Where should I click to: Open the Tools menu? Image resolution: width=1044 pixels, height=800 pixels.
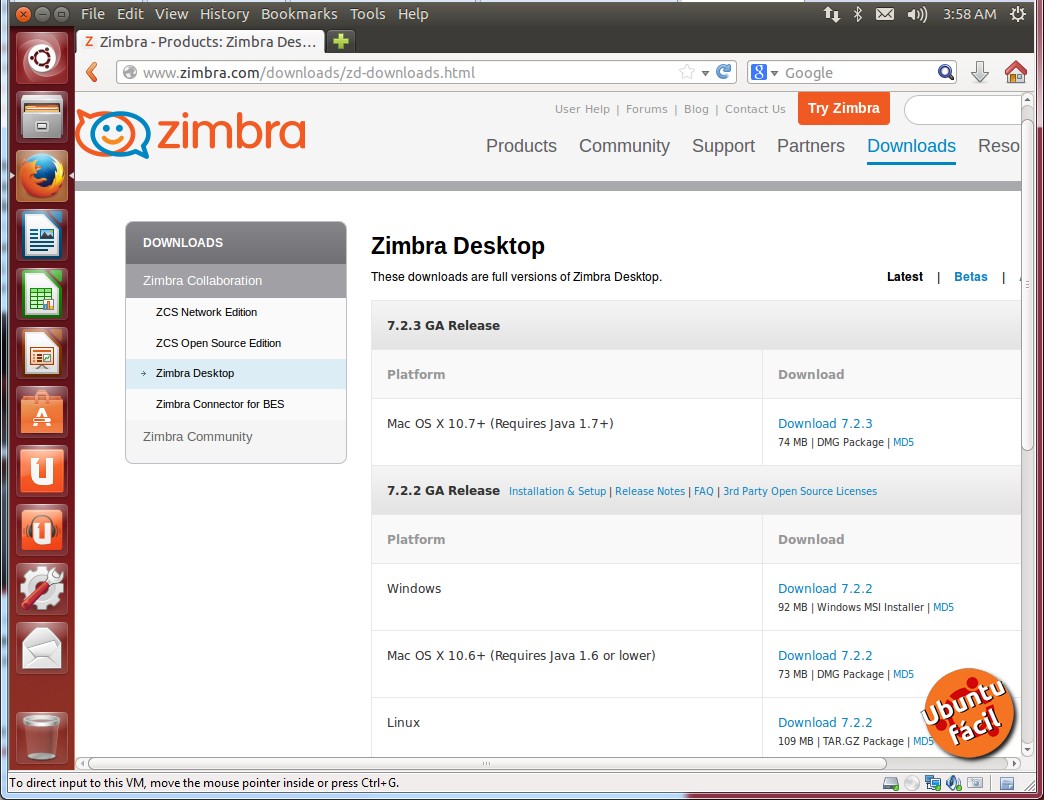[368, 14]
